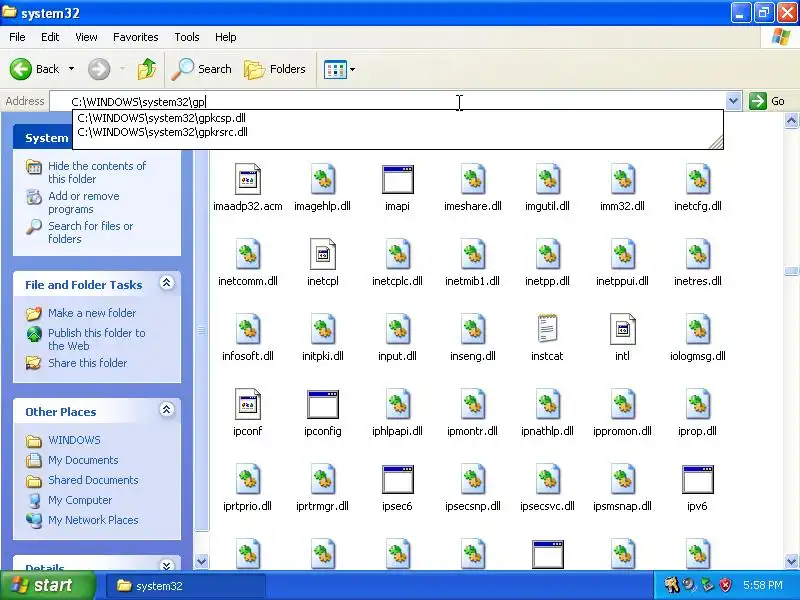Open the Tools menu
Image resolution: width=800 pixels, height=600 pixels.
(x=187, y=37)
